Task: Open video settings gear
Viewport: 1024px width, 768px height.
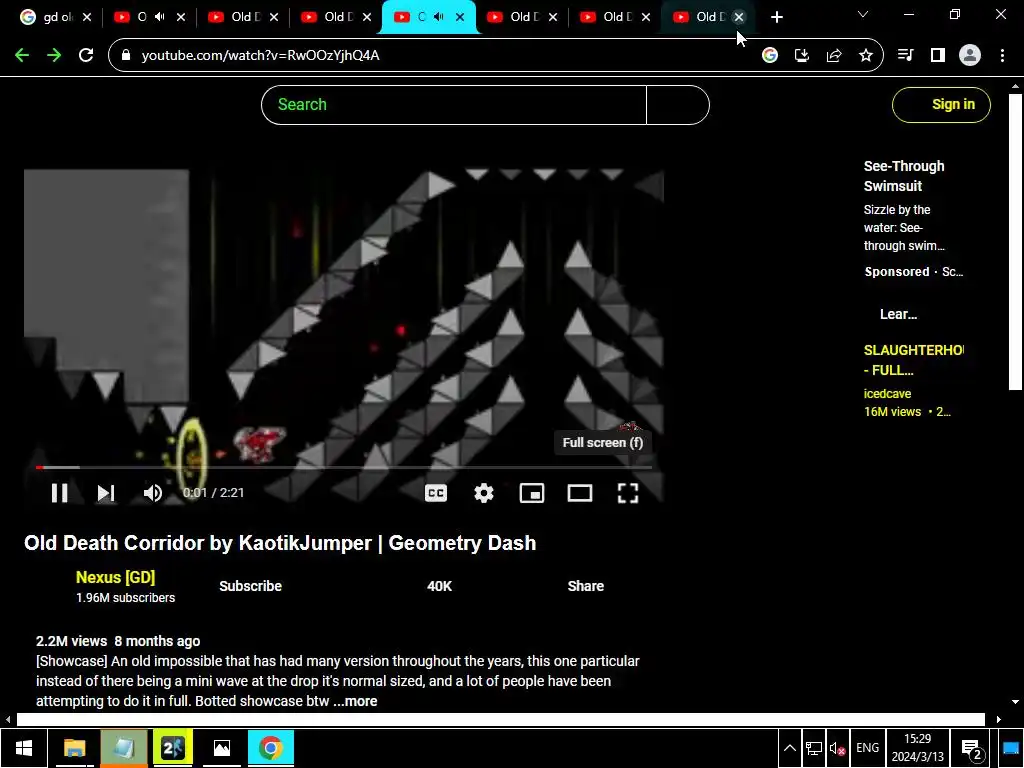Action: click(x=484, y=493)
